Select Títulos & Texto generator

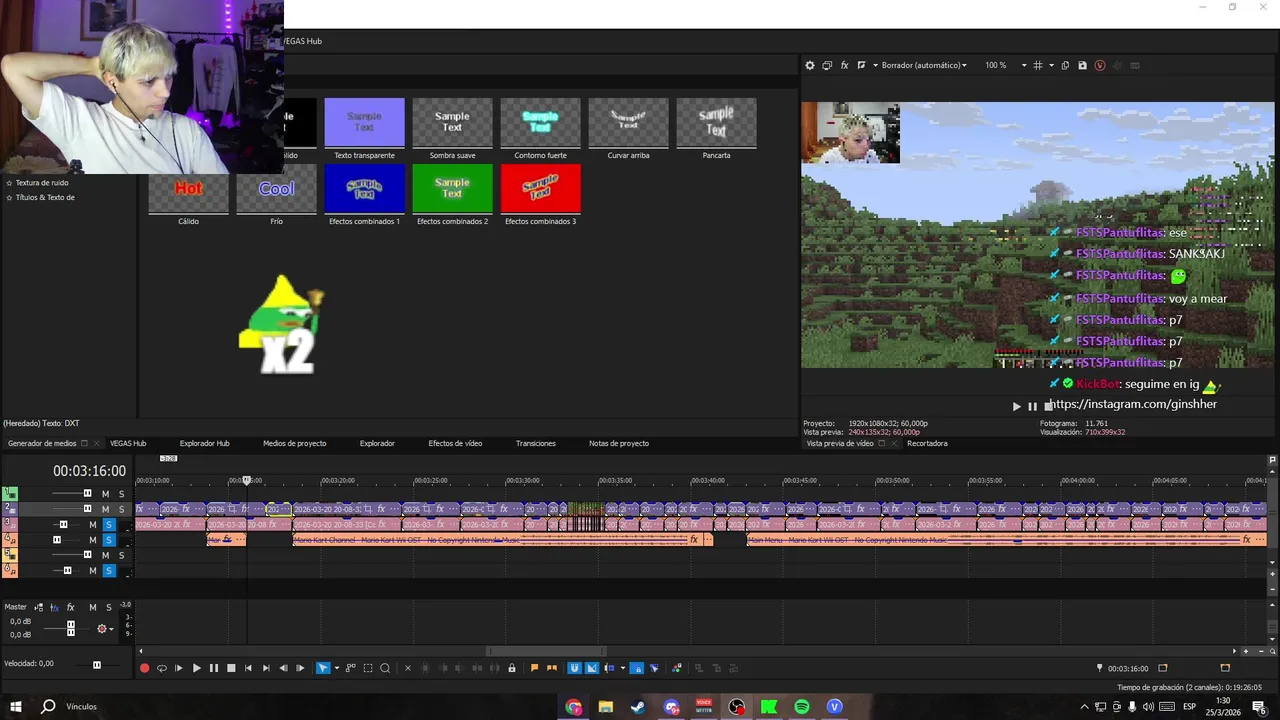coord(45,197)
